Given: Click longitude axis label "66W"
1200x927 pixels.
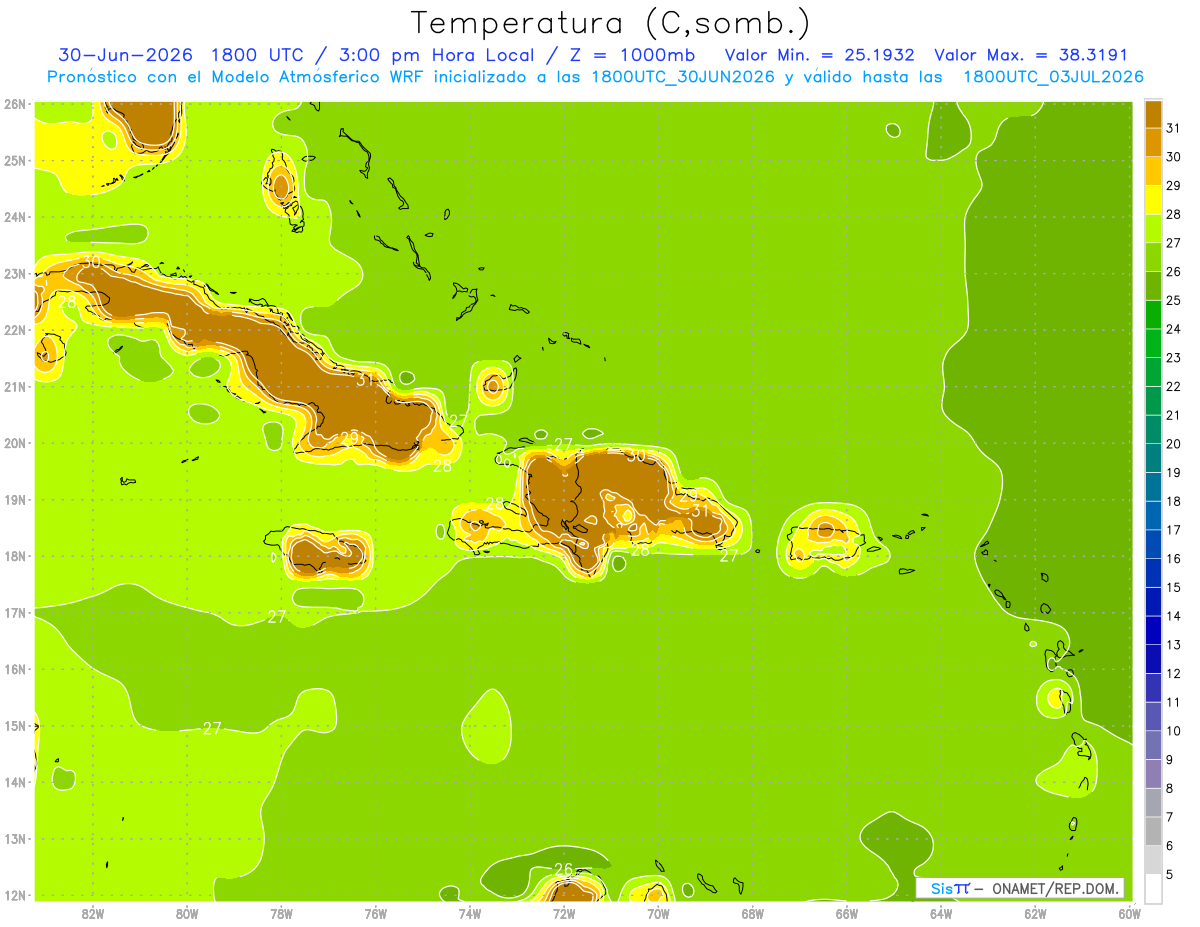Looking at the screenshot, I should [846, 913].
